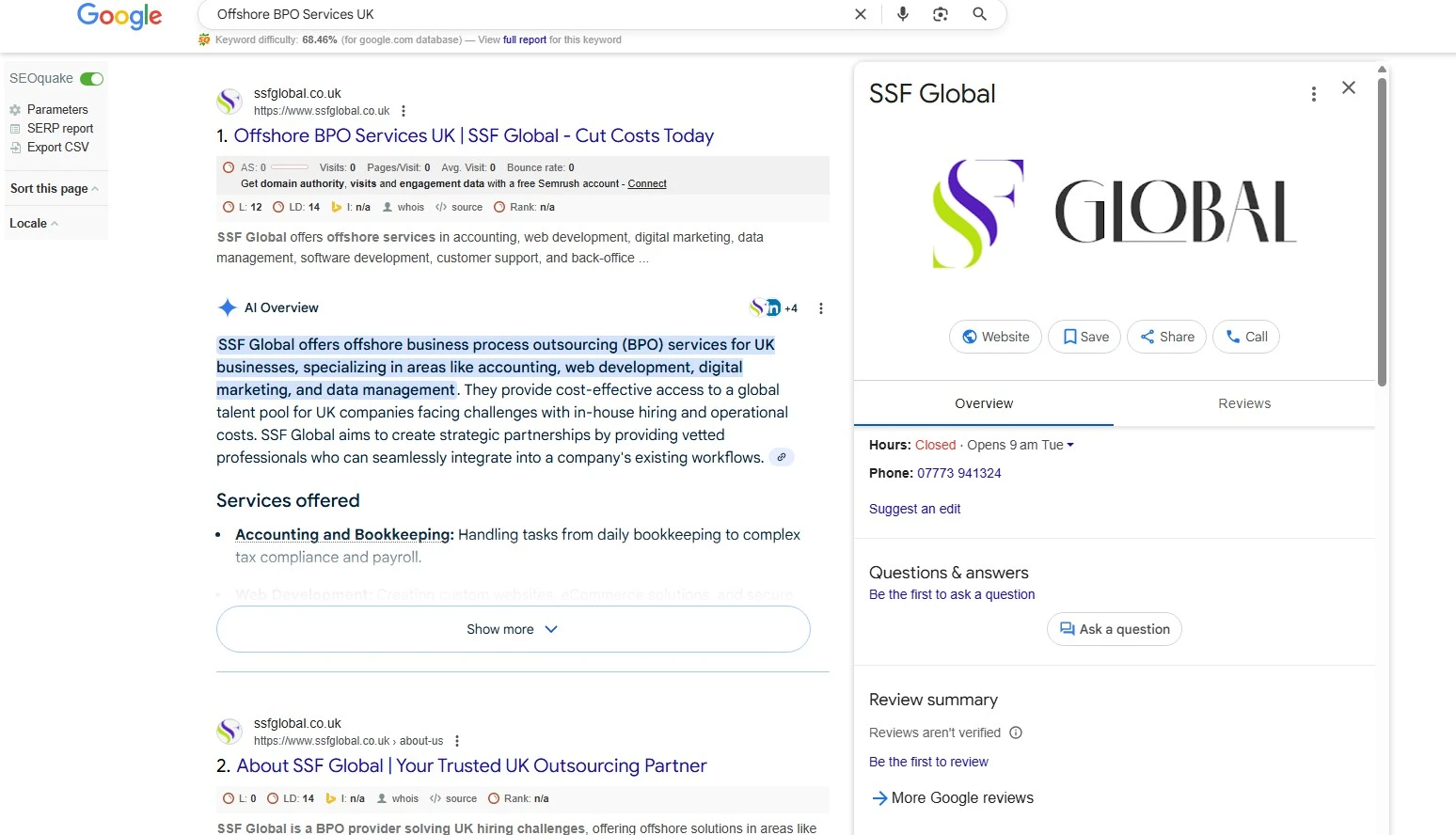Image resolution: width=1456 pixels, height=835 pixels.
Task: Click the link chip after AI Overview paragraph
Action: pos(782,458)
